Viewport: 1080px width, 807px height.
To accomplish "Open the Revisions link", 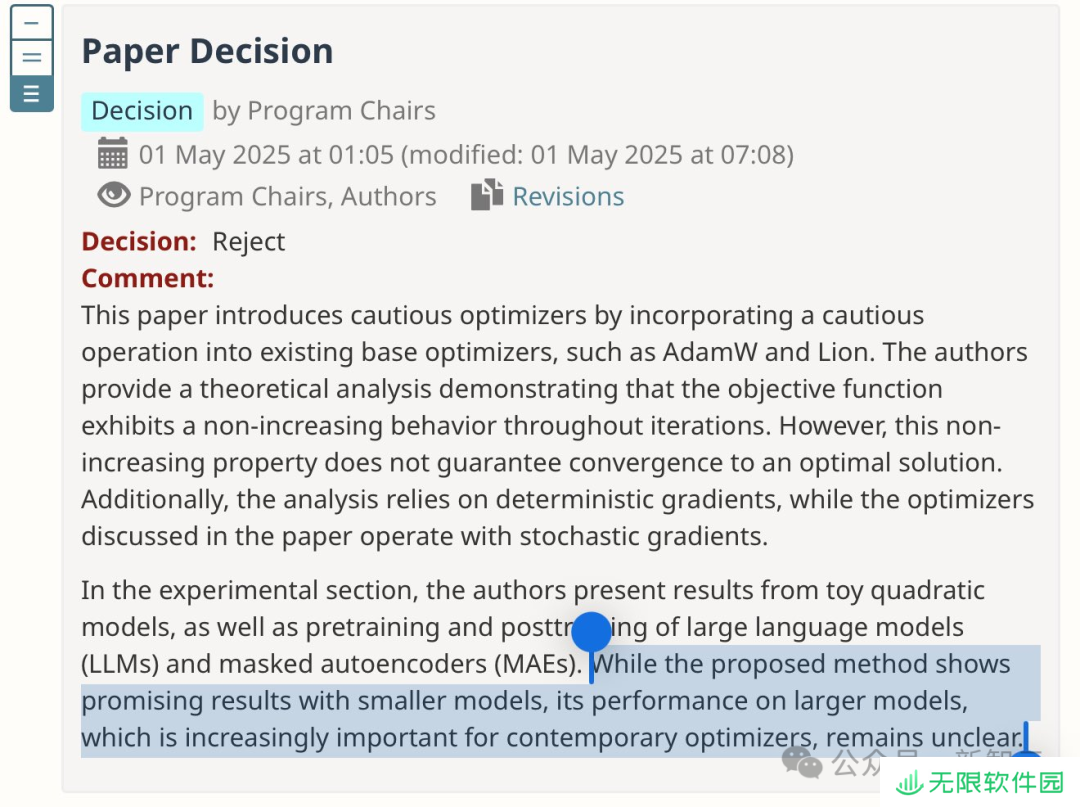I will (x=568, y=196).
